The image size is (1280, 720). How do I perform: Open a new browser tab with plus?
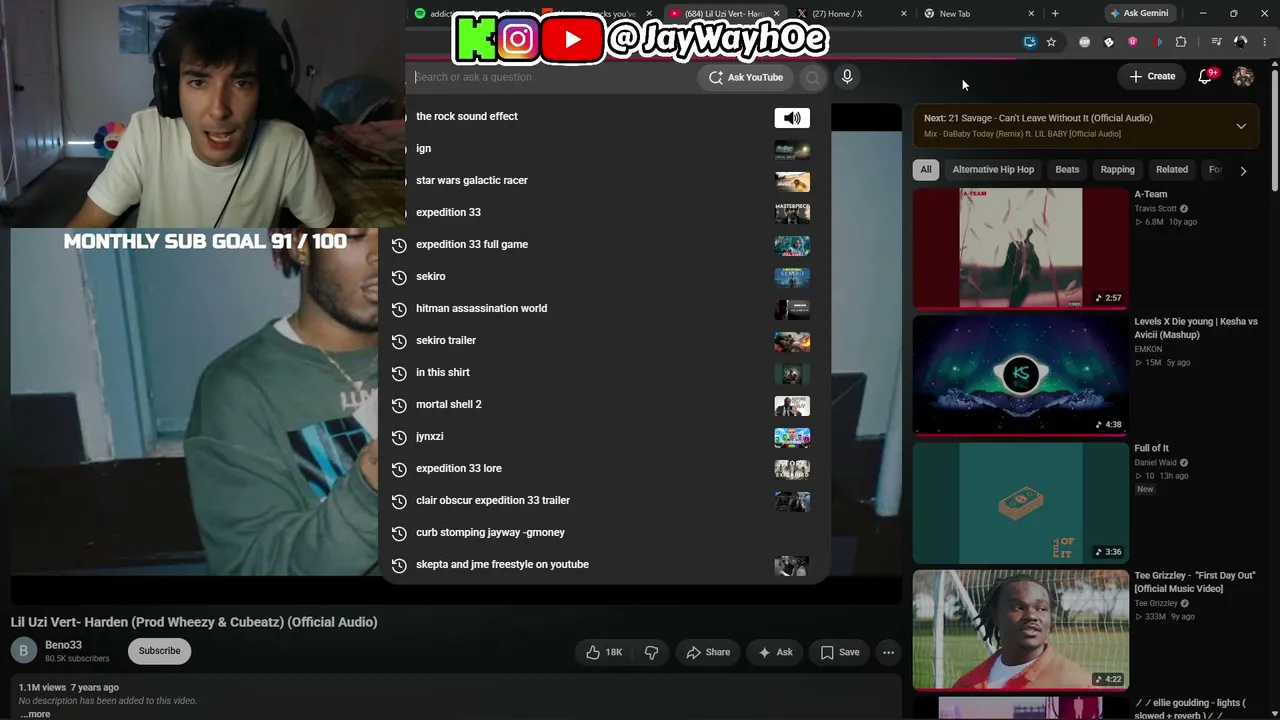click(1055, 13)
